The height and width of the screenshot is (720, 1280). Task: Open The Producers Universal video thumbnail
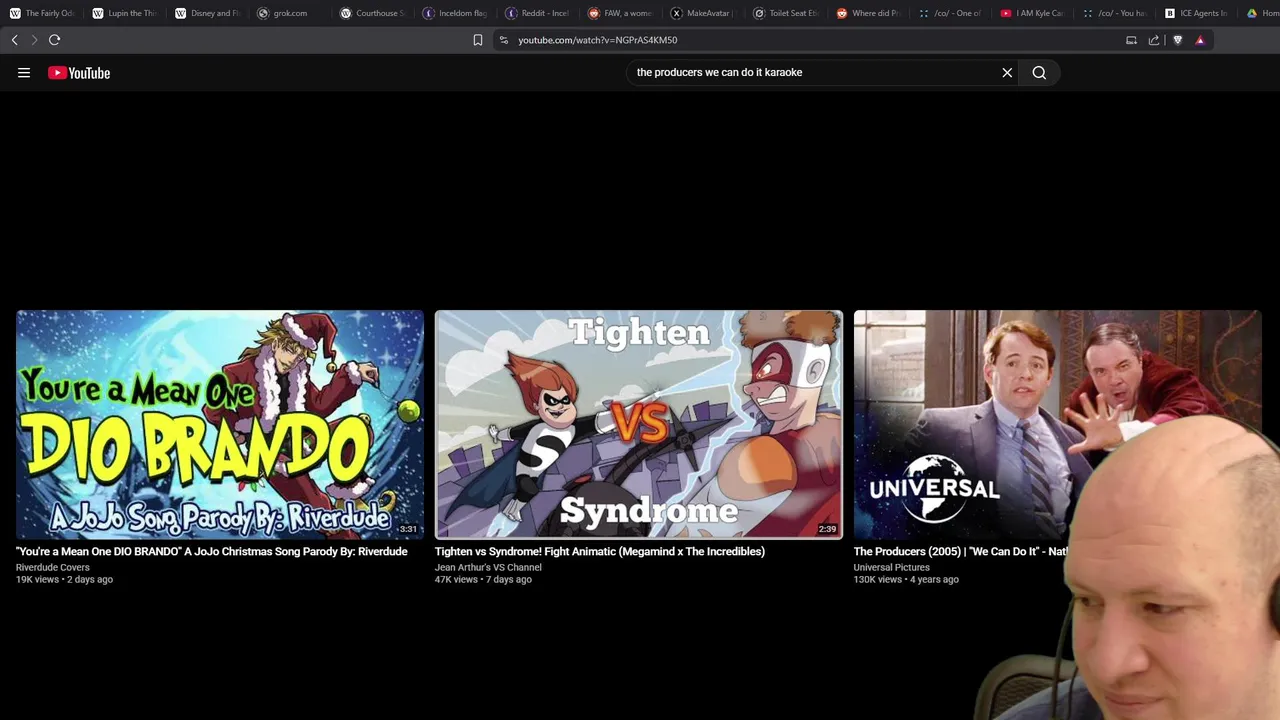1057,424
